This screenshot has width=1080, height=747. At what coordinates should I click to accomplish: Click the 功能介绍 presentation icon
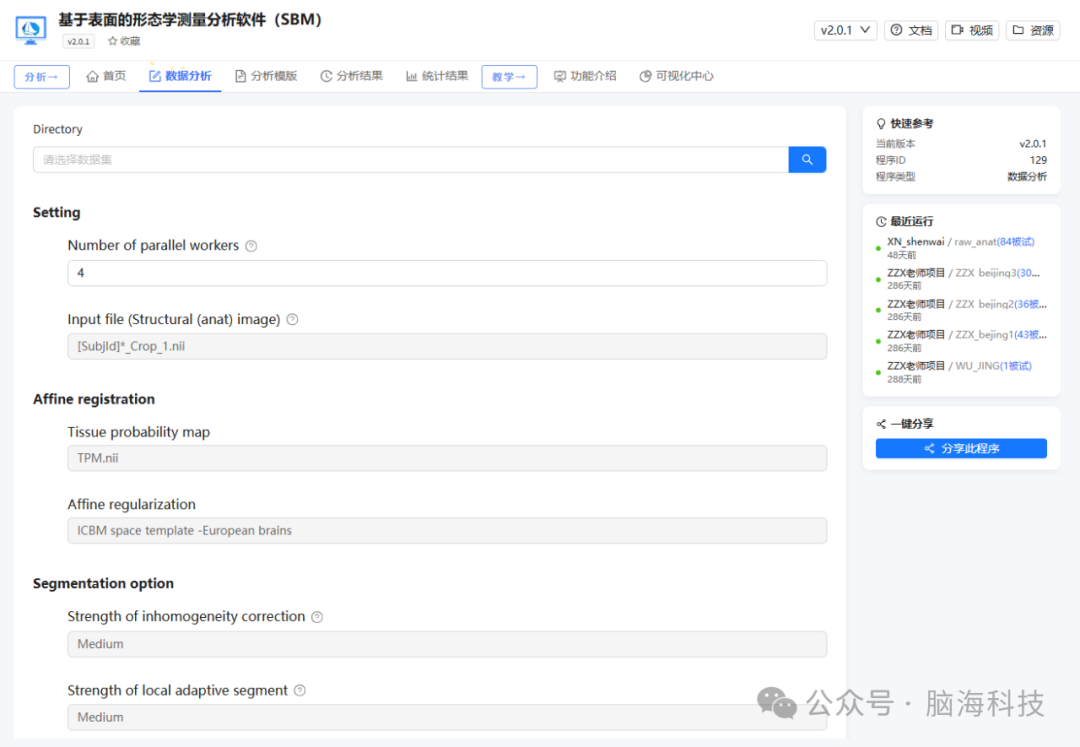point(560,76)
